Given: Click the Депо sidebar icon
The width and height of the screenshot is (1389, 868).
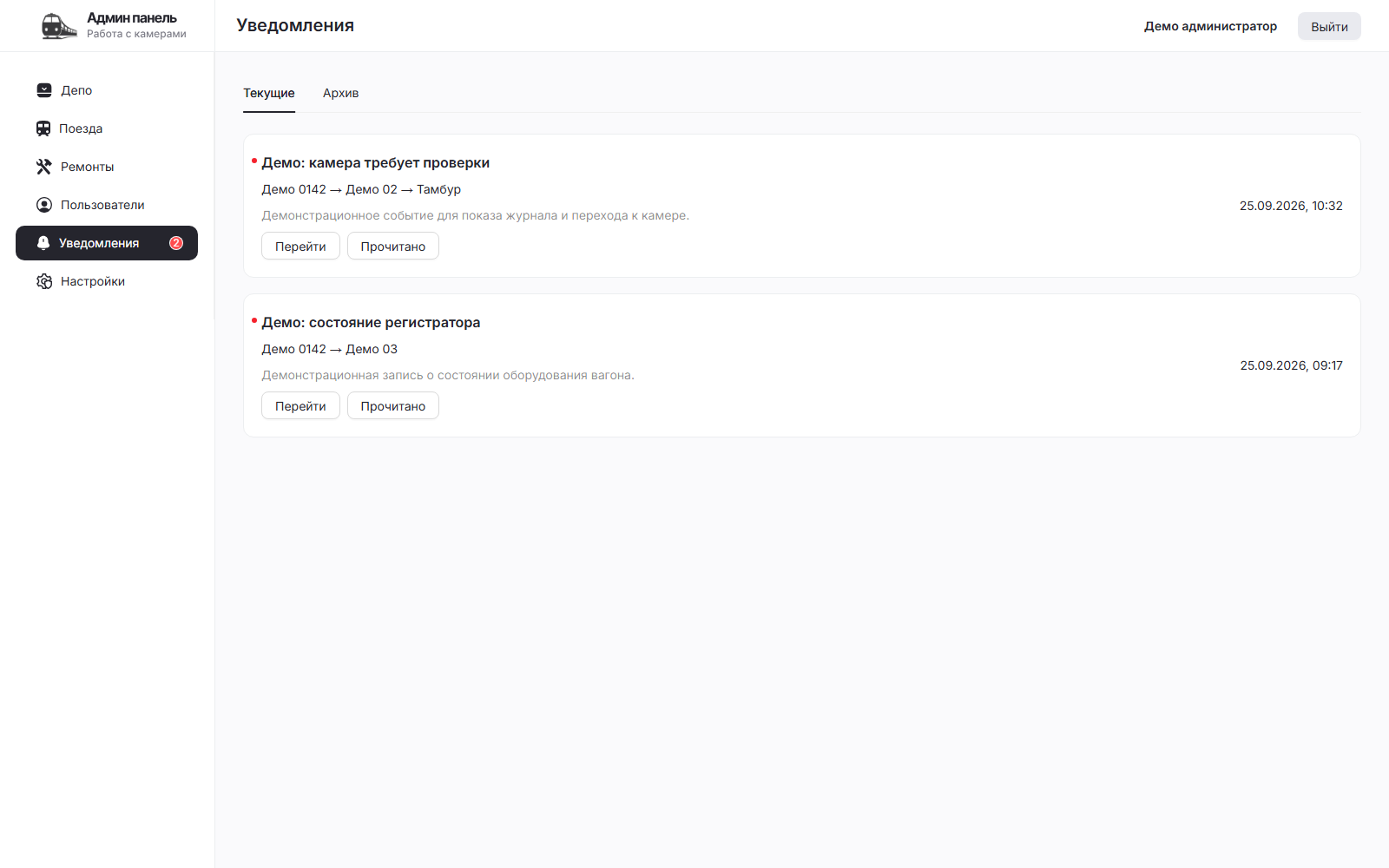Looking at the screenshot, I should (x=44, y=90).
